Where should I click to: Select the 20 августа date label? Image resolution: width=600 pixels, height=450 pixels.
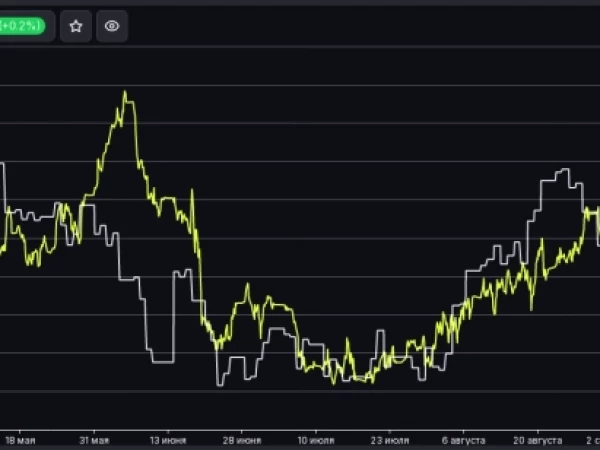(x=537, y=440)
